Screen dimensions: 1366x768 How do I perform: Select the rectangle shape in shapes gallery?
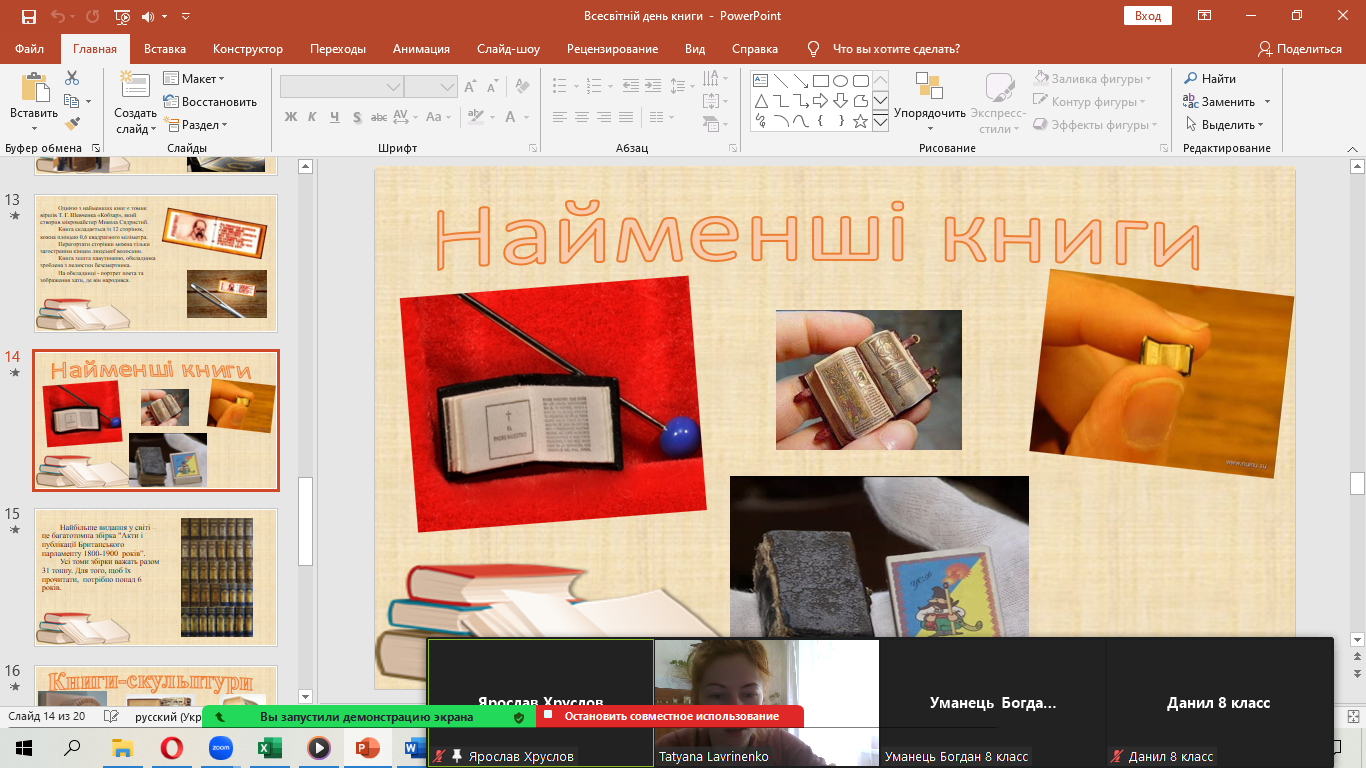[820, 81]
